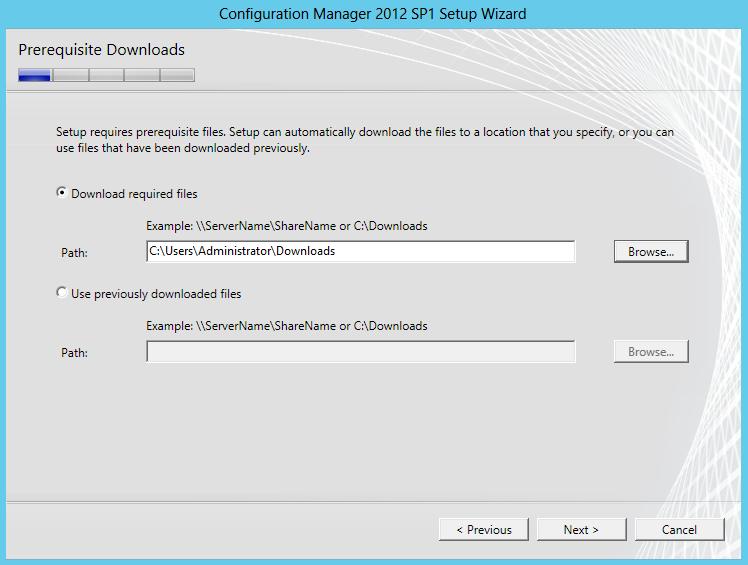Select Use previously downloaded files option
748x565 pixels.
(x=148, y=293)
